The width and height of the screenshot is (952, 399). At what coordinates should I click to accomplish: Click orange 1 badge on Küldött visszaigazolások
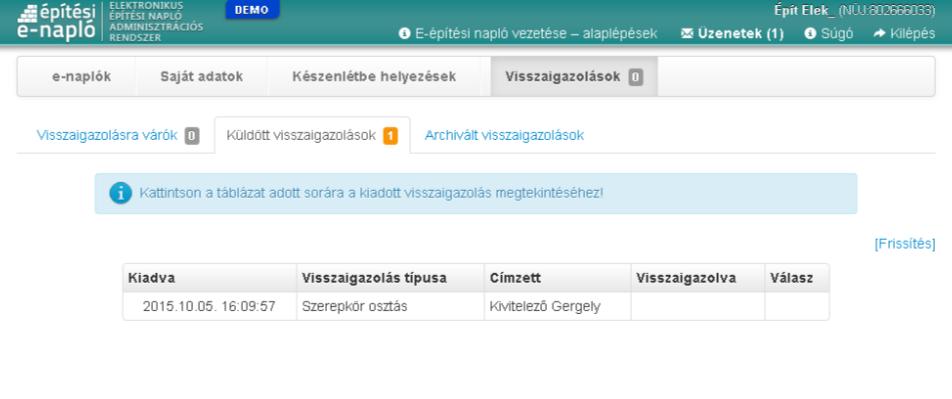(390, 136)
